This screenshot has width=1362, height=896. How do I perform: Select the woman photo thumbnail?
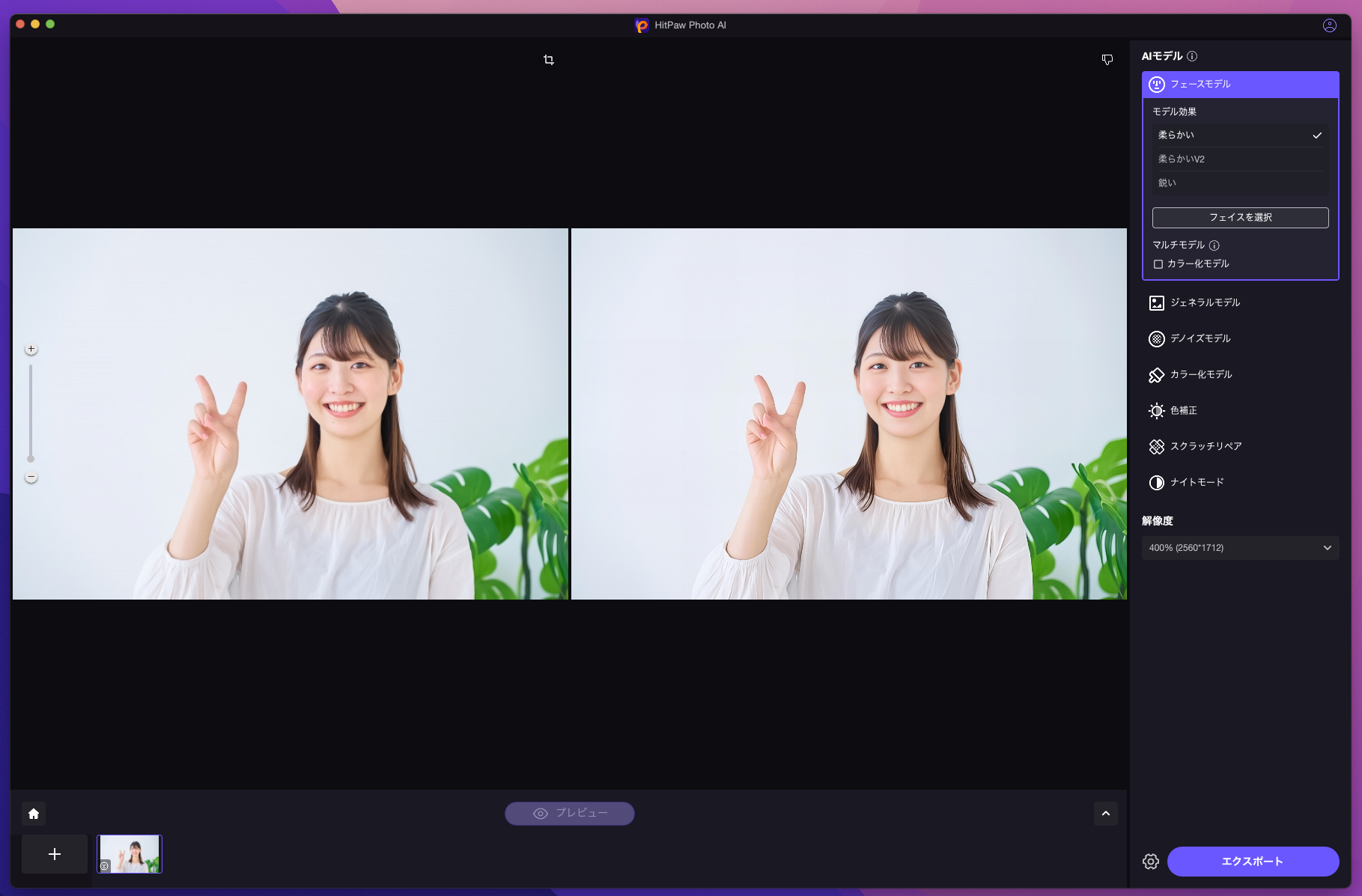point(130,854)
